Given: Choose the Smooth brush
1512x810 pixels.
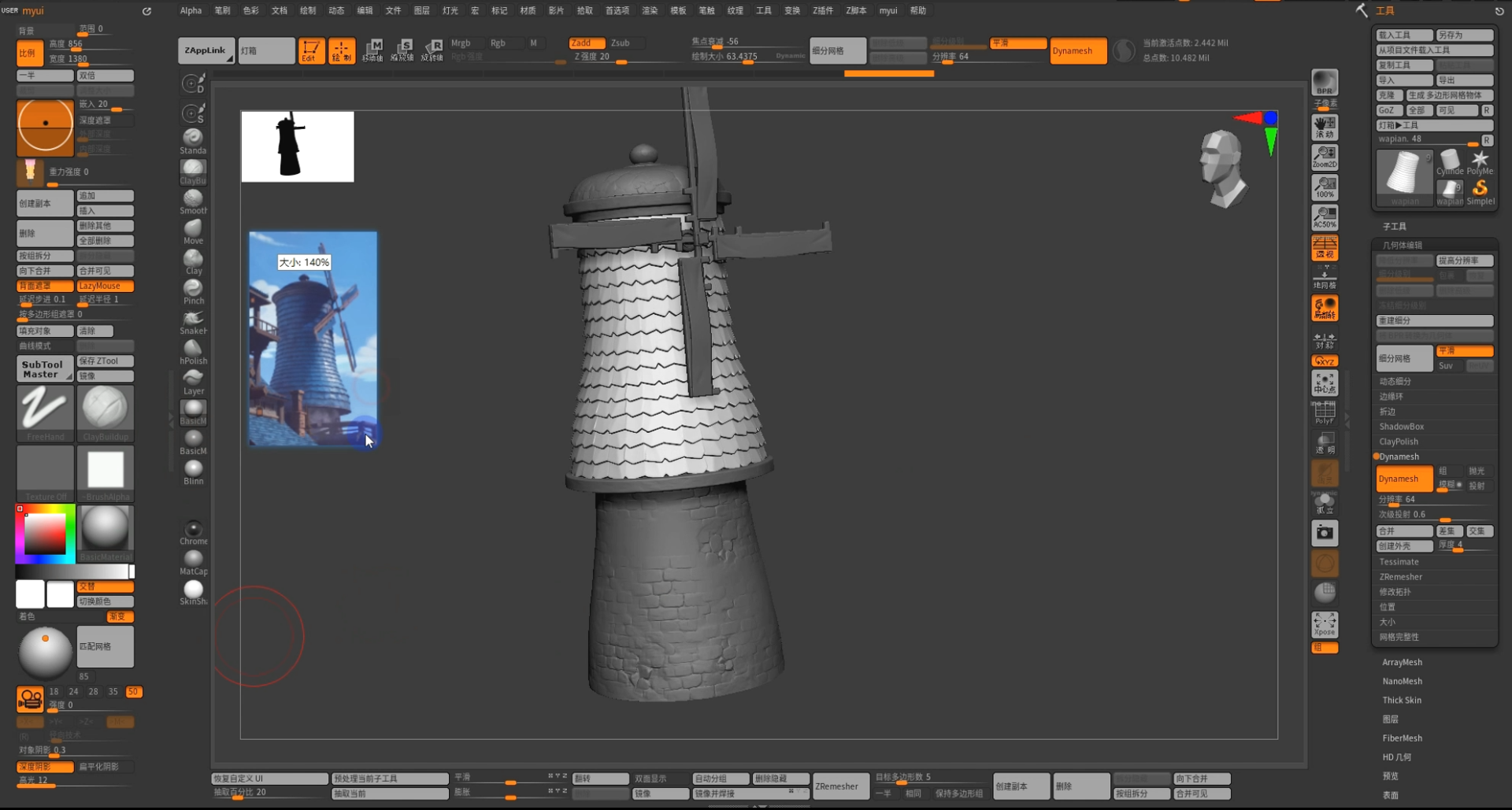Looking at the screenshot, I should click(193, 202).
